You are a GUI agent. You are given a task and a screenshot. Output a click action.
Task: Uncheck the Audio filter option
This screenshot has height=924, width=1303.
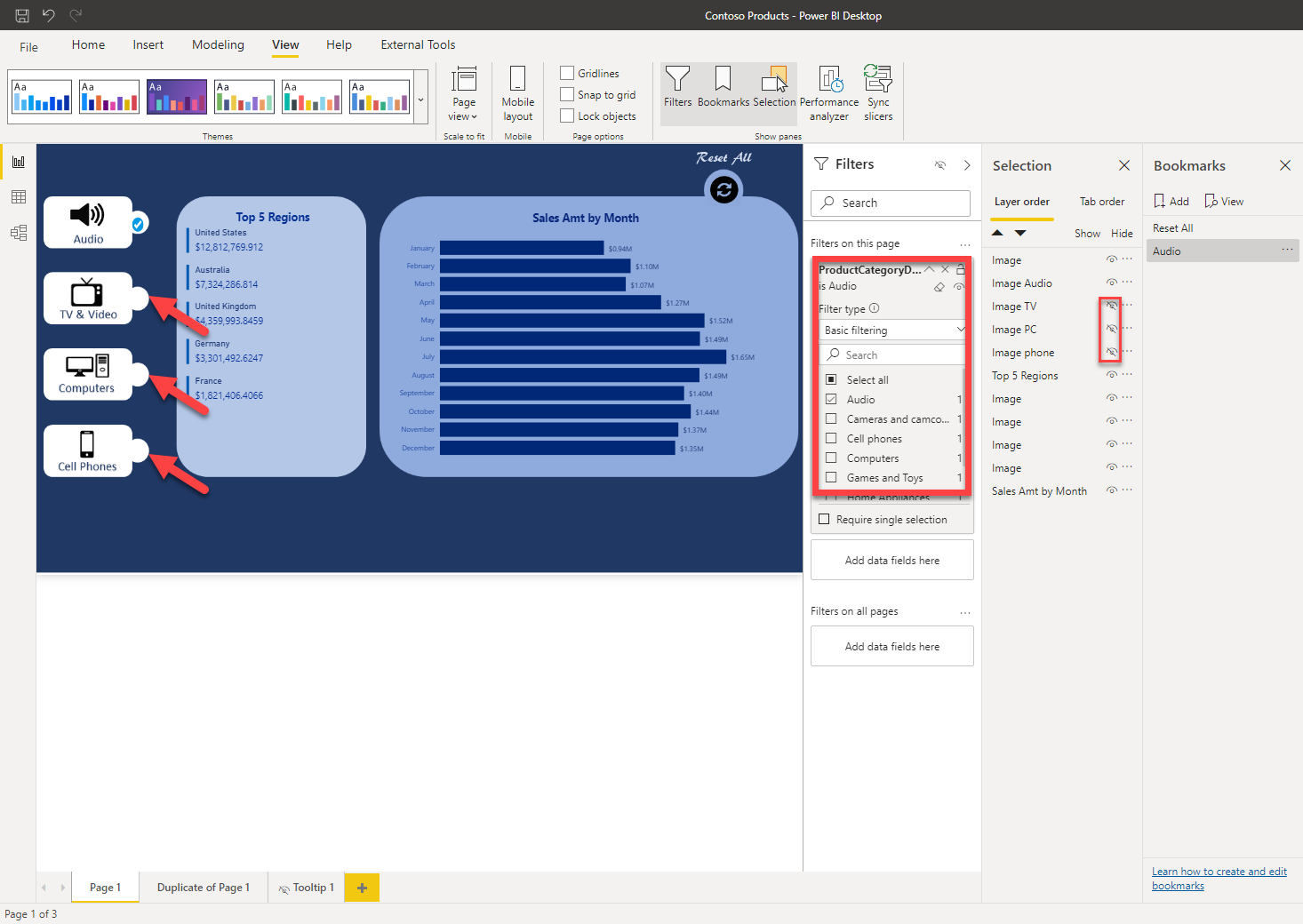tap(831, 399)
